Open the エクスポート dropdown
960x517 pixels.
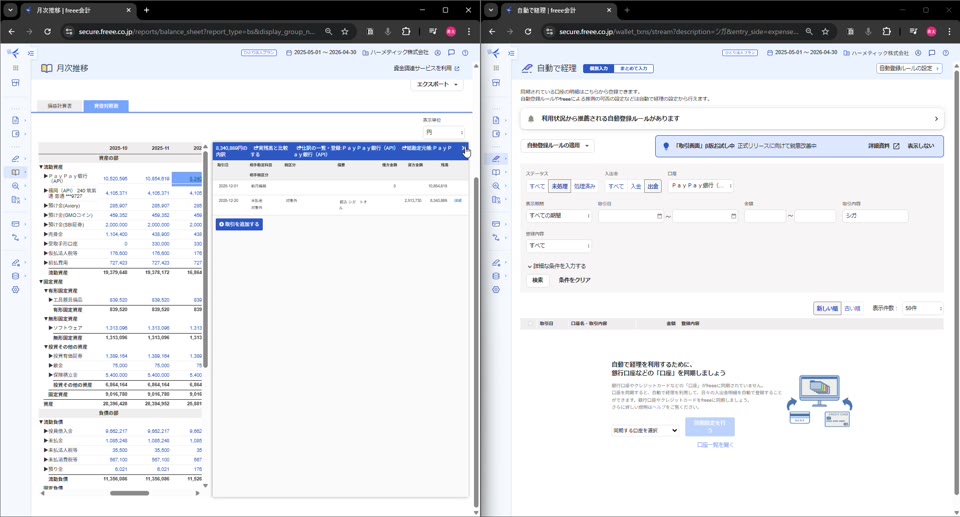point(438,85)
